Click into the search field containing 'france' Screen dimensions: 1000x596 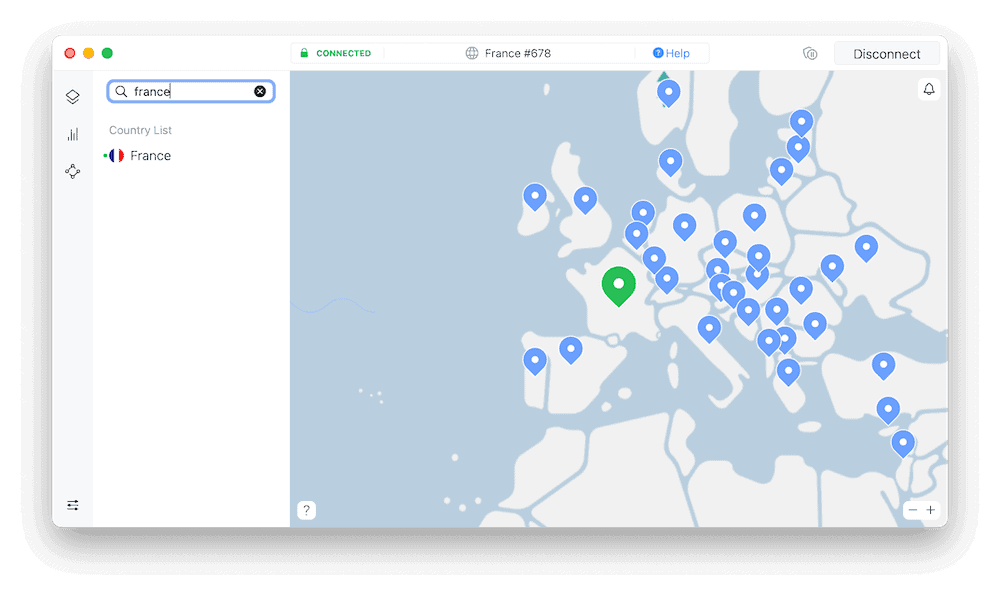click(191, 91)
